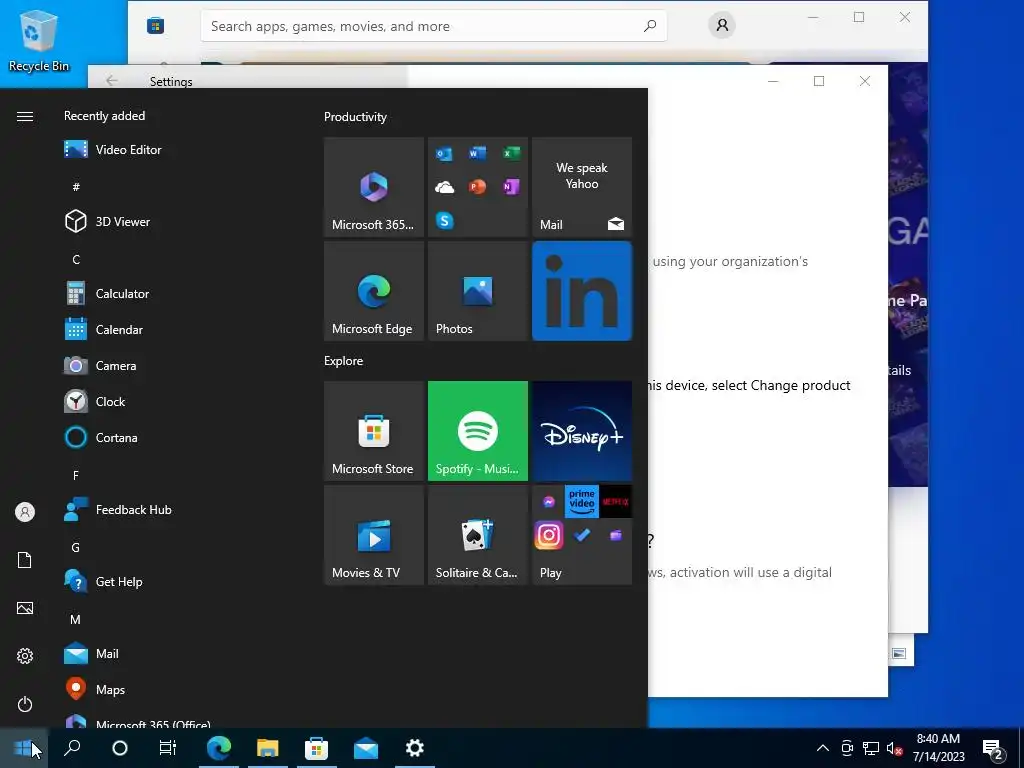Select the M section header
The image size is (1024, 768).
pyautogui.click(x=76, y=620)
